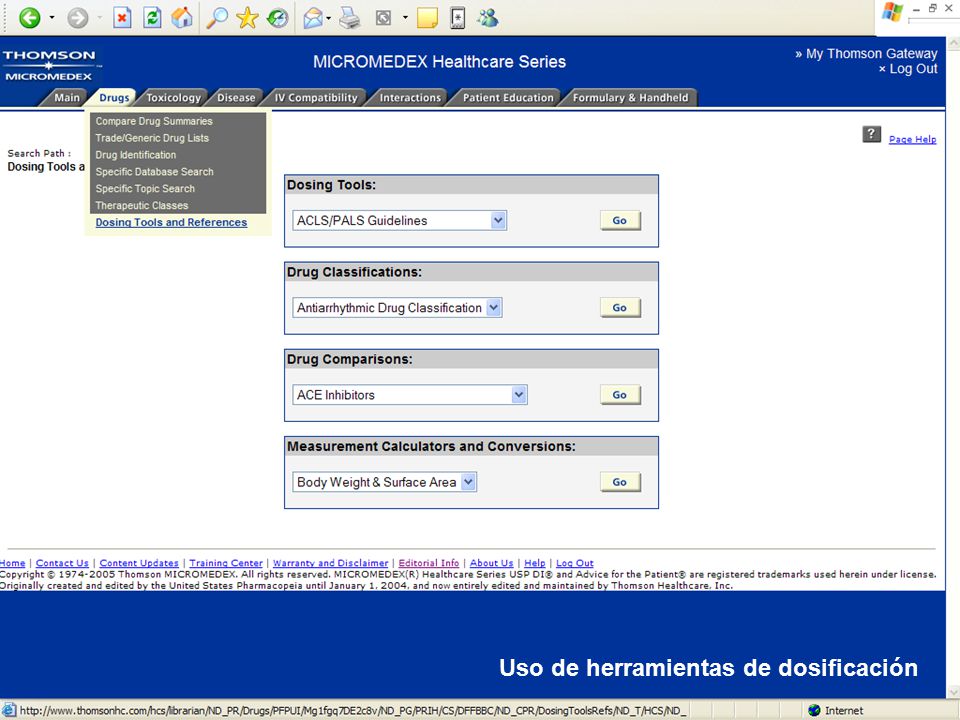Open the Back button history dropdown arrow

tap(52, 18)
